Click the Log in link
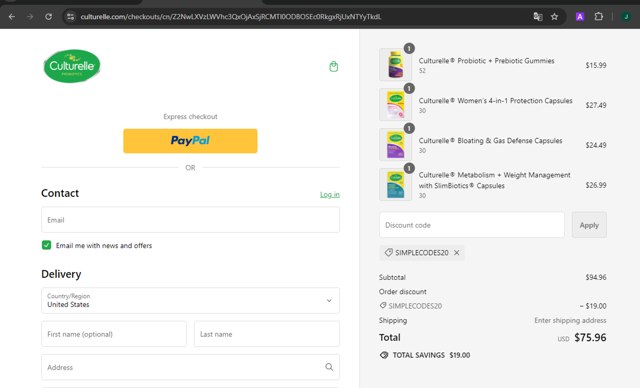Viewport: 640px width, 388px height. tap(330, 195)
